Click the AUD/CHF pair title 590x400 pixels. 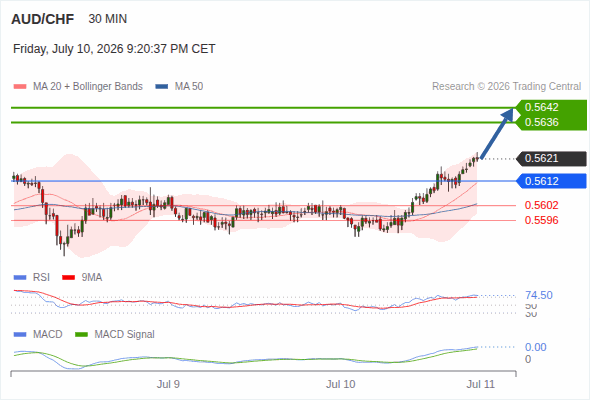tap(43, 19)
